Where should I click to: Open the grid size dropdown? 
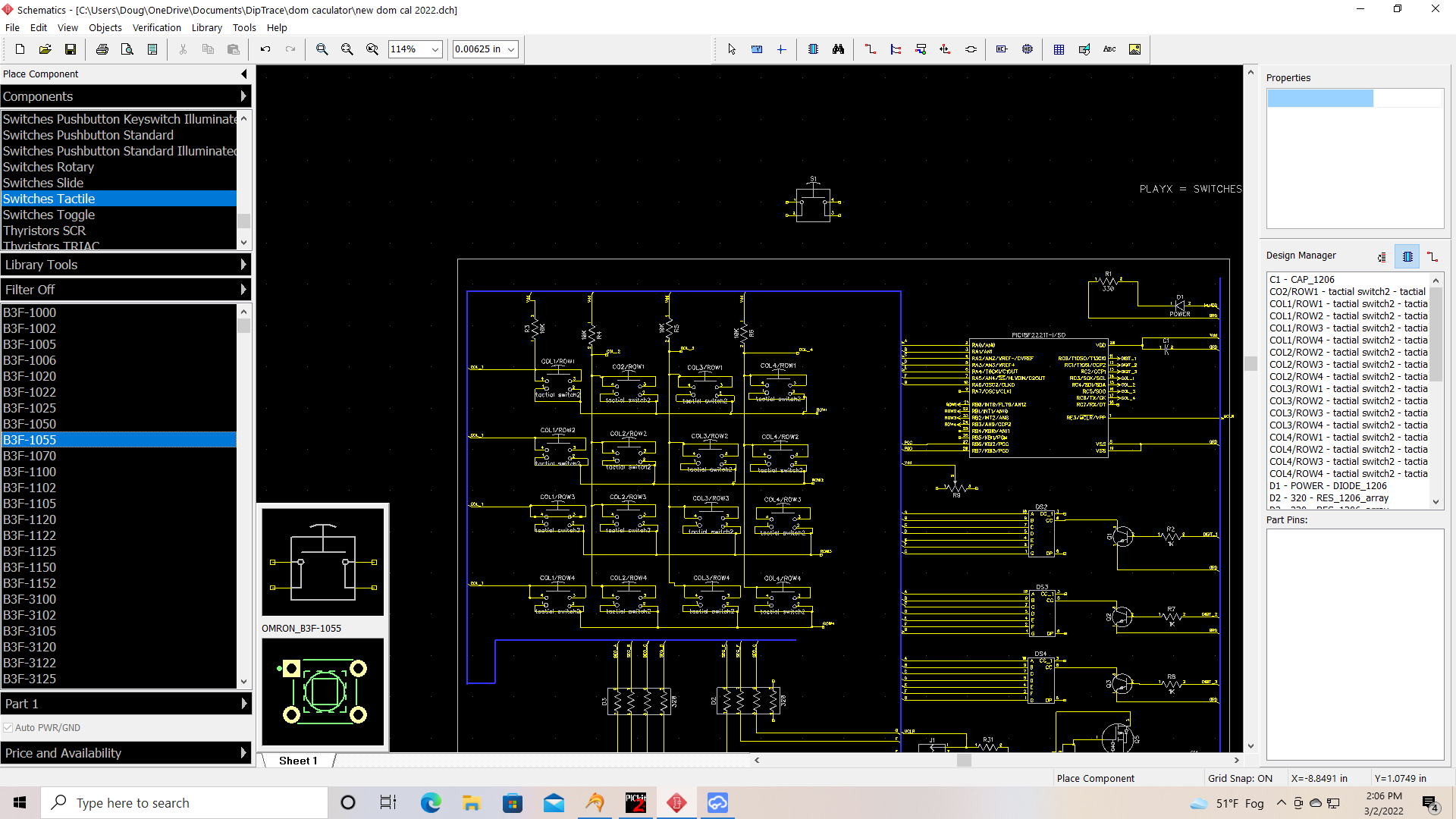click(x=511, y=49)
